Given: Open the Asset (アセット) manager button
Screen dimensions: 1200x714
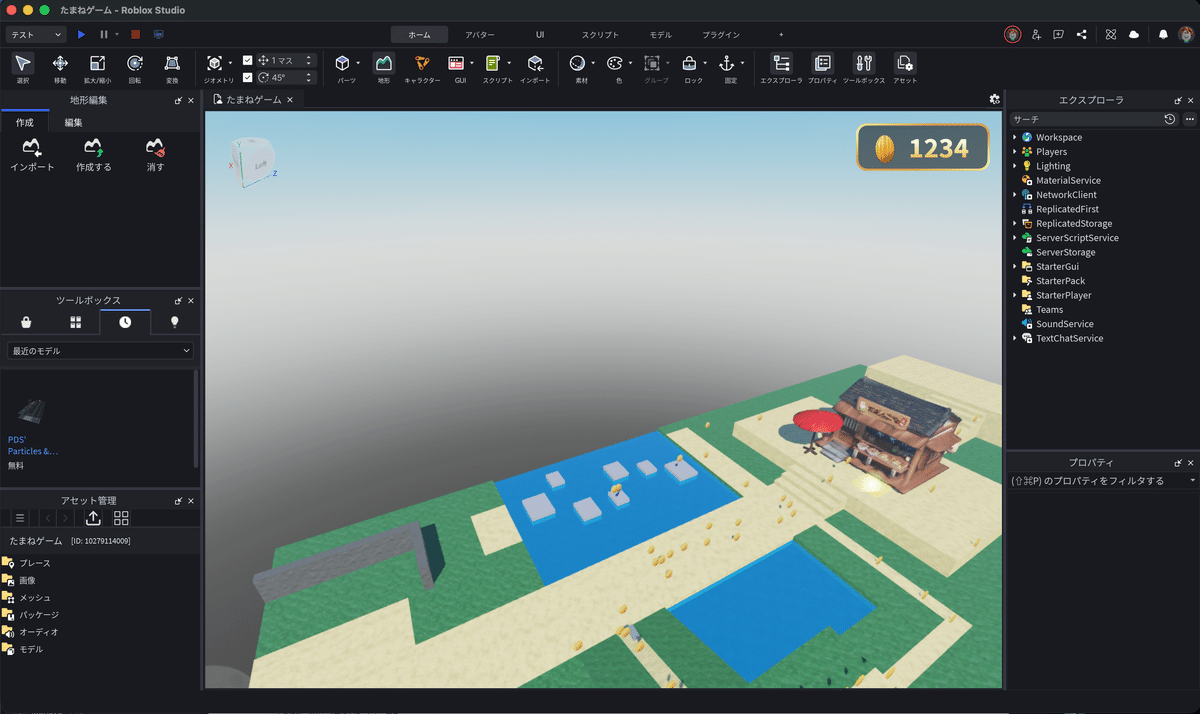Looking at the screenshot, I should point(905,67).
